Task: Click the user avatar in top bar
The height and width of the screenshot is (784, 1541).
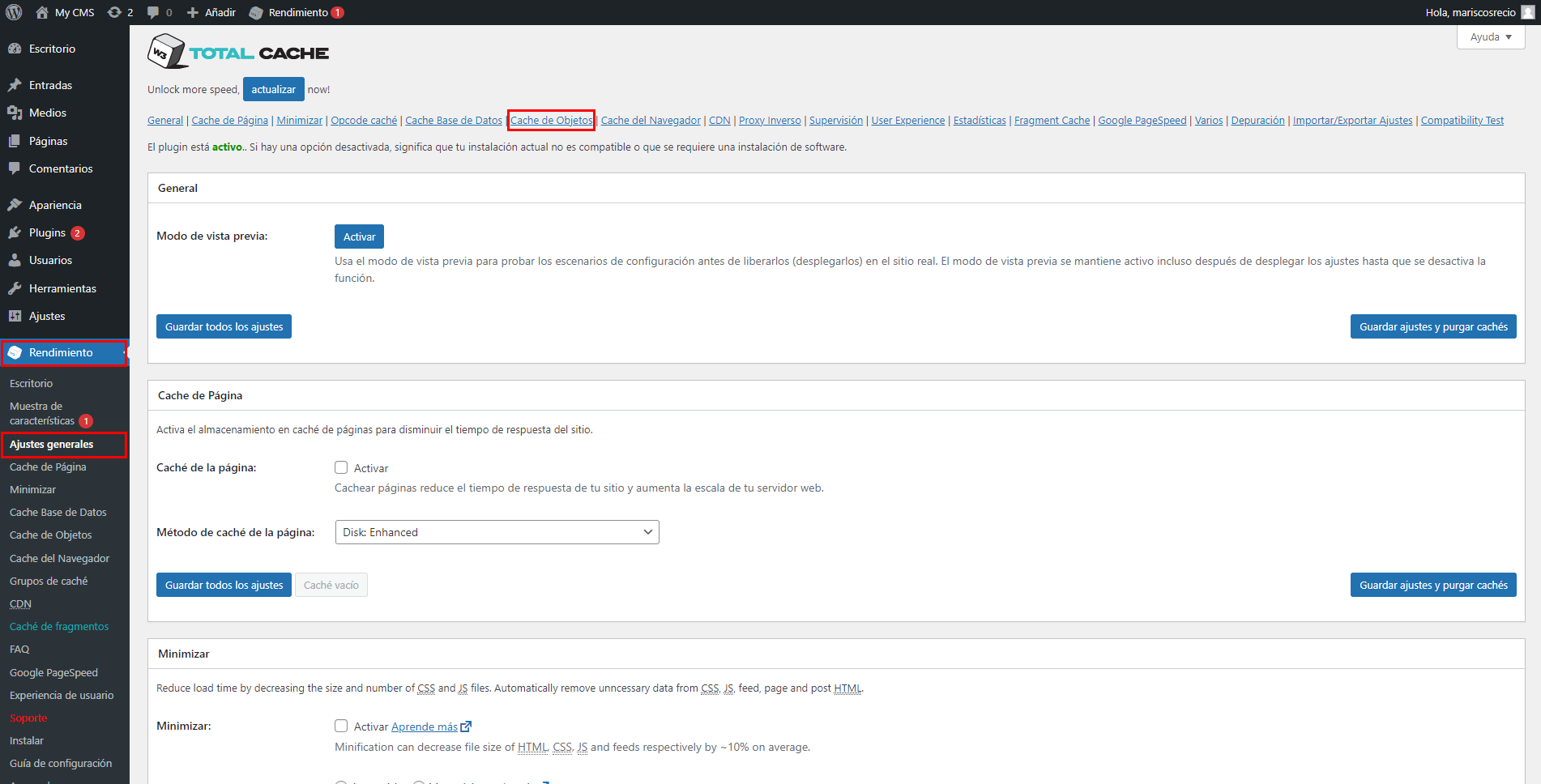Action: click(x=1527, y=12)
